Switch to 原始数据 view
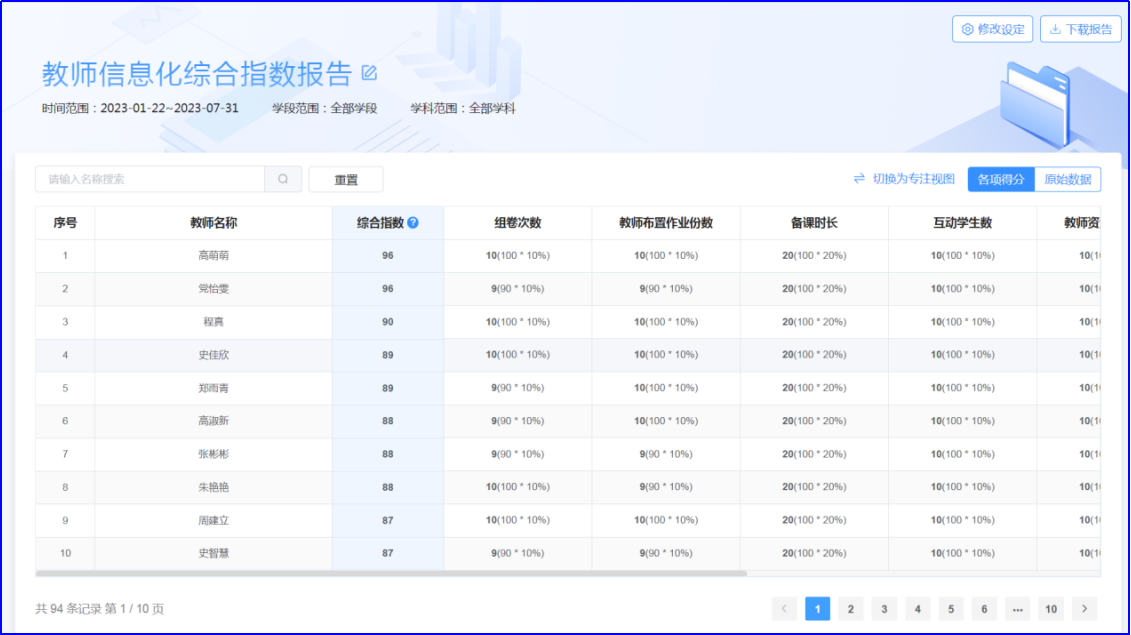This screenshot has height=635, width=1131. click(x=1067, y=179)
